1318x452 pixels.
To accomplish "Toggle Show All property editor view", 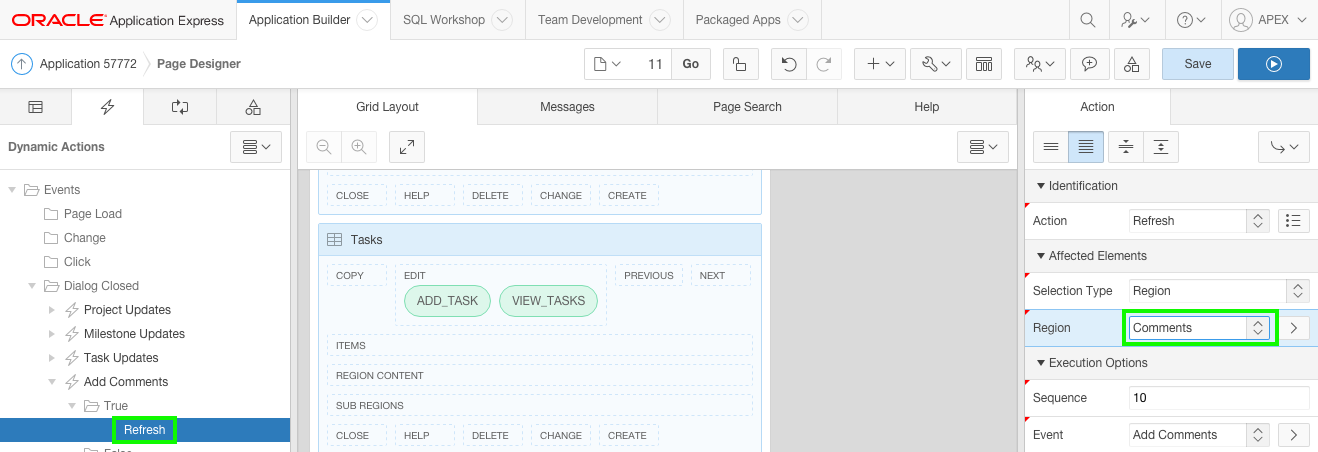I will (1085, 147).
